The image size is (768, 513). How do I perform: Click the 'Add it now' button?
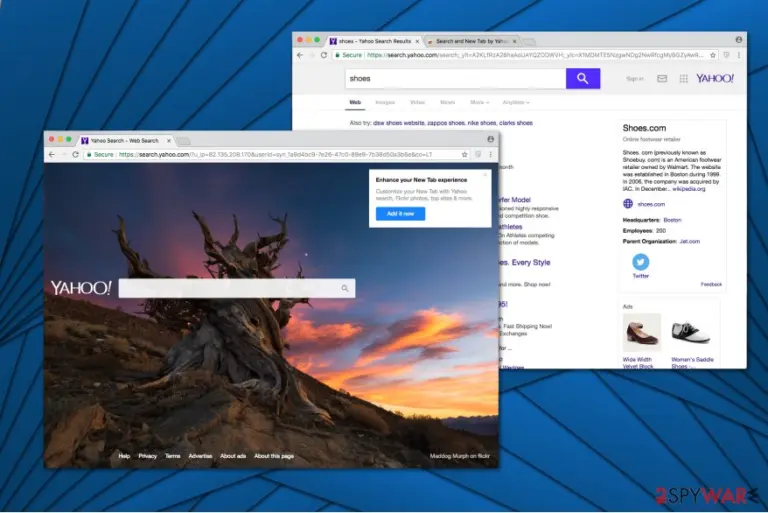coord(400,214)
